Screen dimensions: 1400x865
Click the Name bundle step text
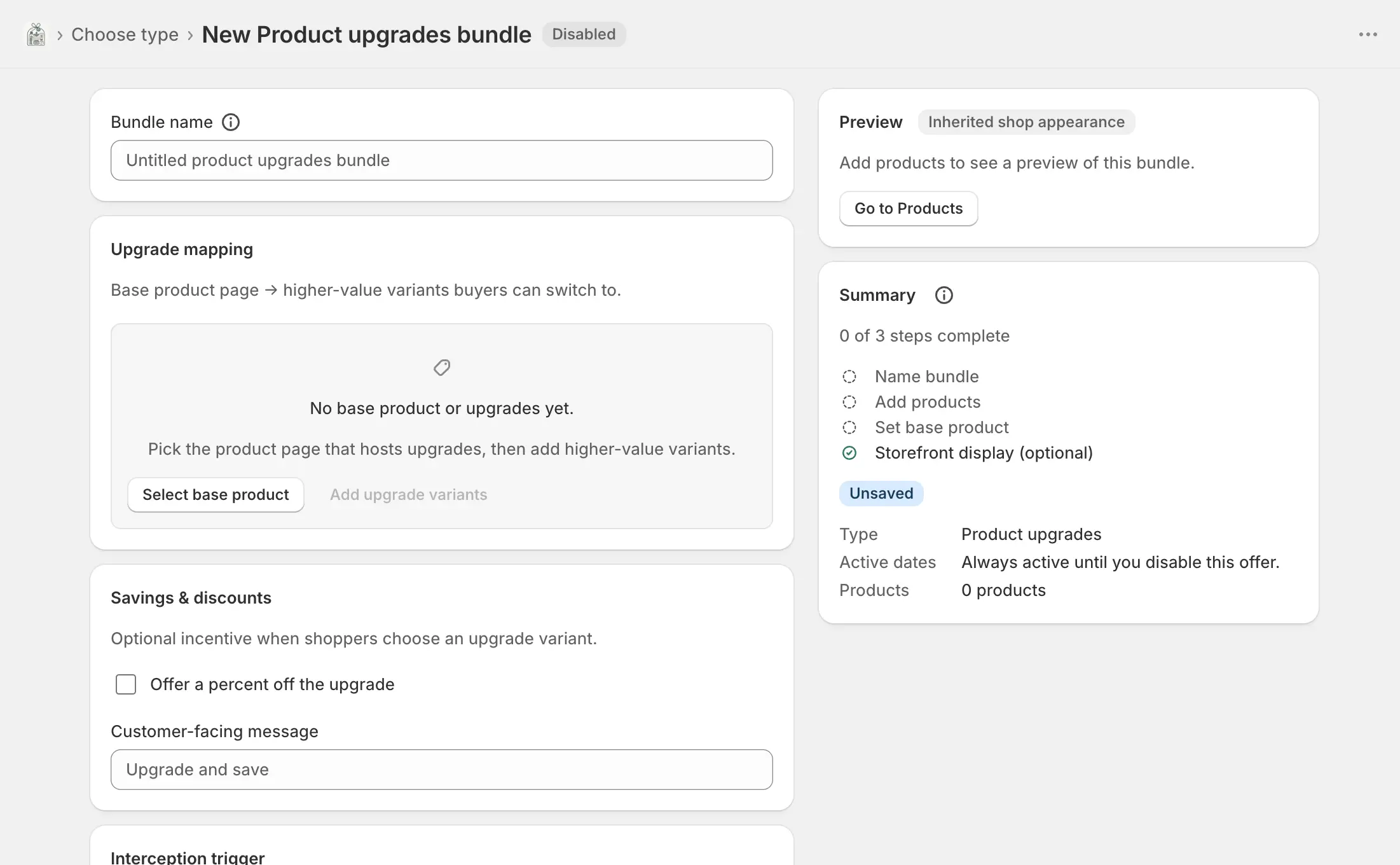926,377
